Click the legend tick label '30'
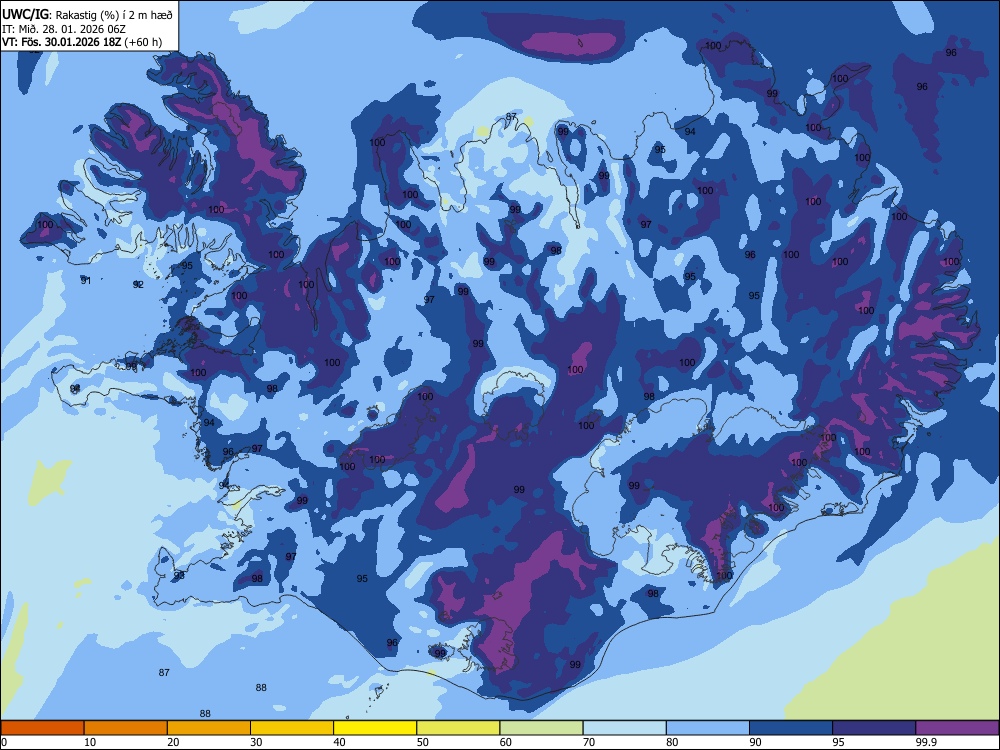 point(256,742)
